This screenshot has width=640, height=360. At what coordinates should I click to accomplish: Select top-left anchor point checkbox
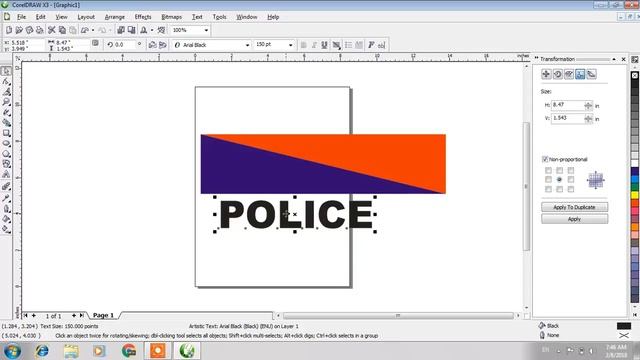point(548,170)
